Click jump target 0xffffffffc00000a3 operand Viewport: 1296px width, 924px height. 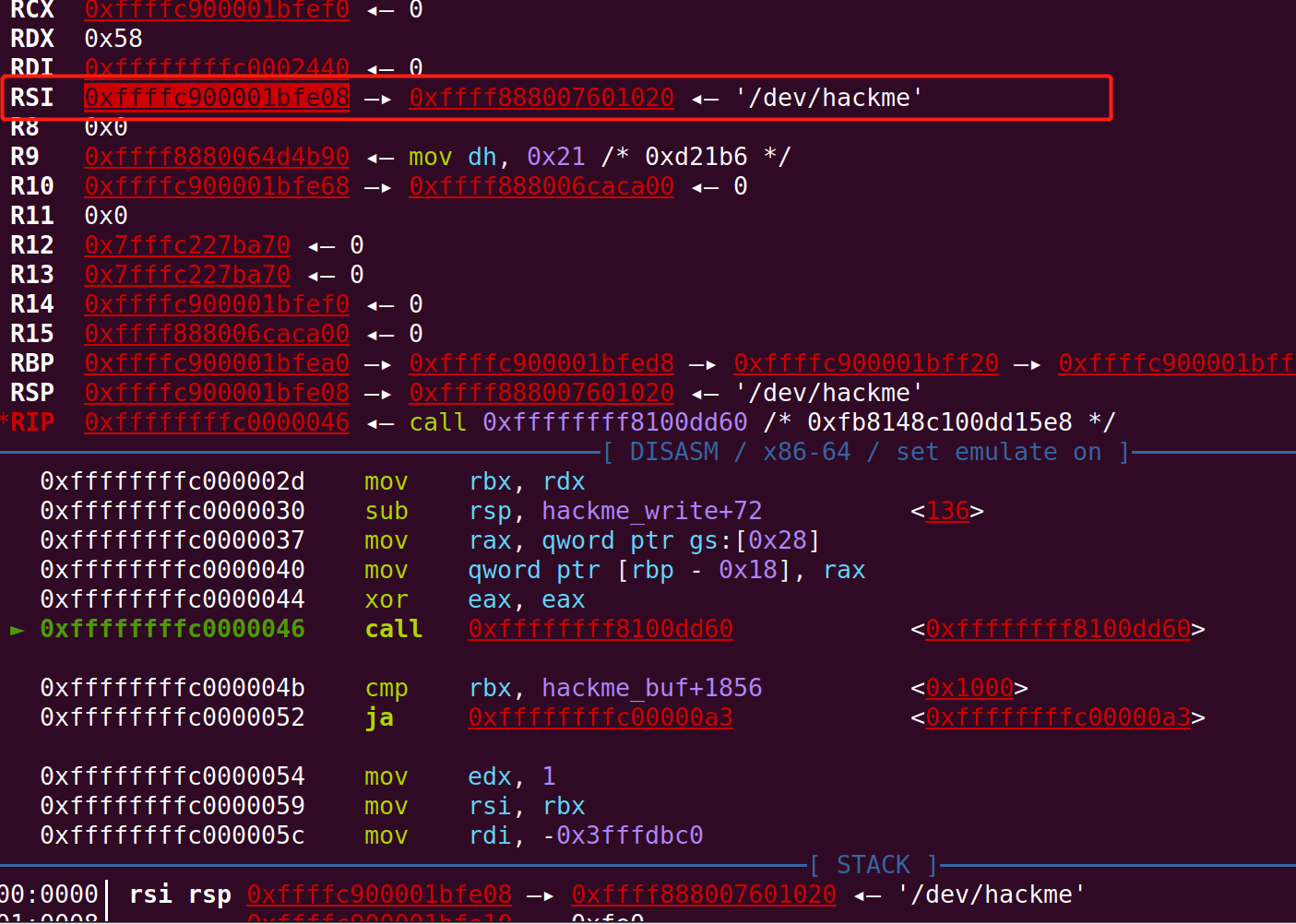(600, 717)
